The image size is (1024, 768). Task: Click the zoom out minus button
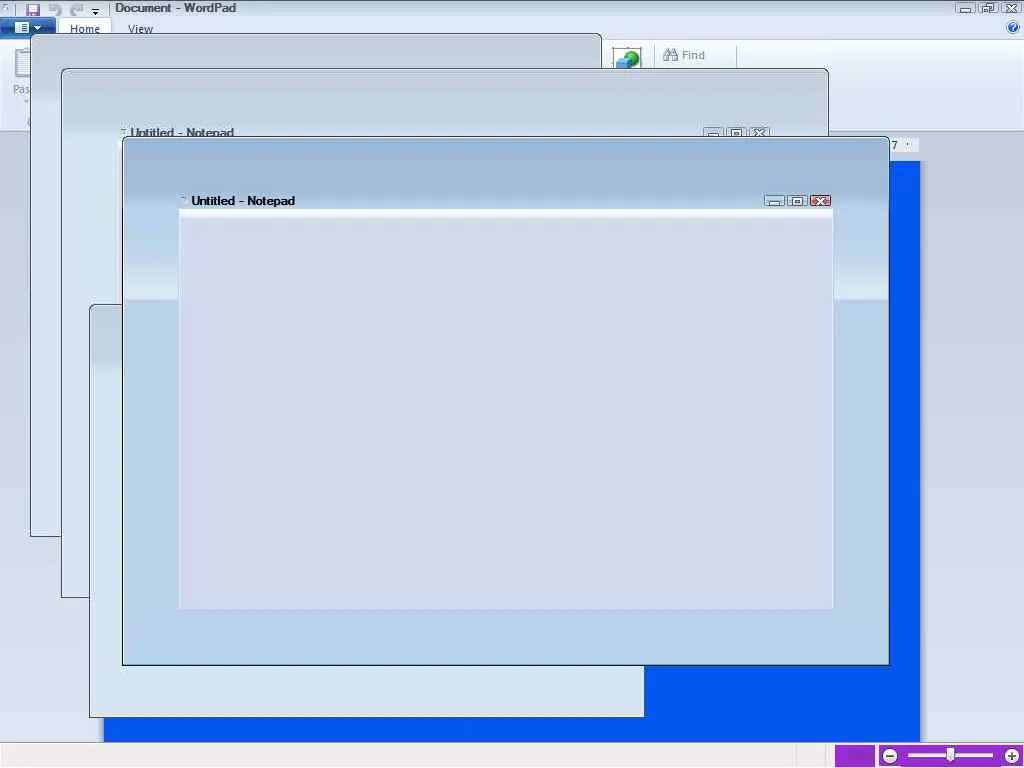890,756
